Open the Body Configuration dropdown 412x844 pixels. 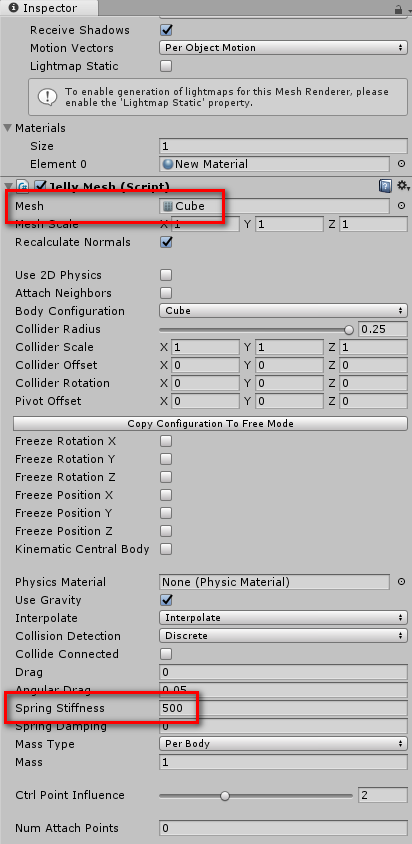pyautogui.click(x=283, y=311)
